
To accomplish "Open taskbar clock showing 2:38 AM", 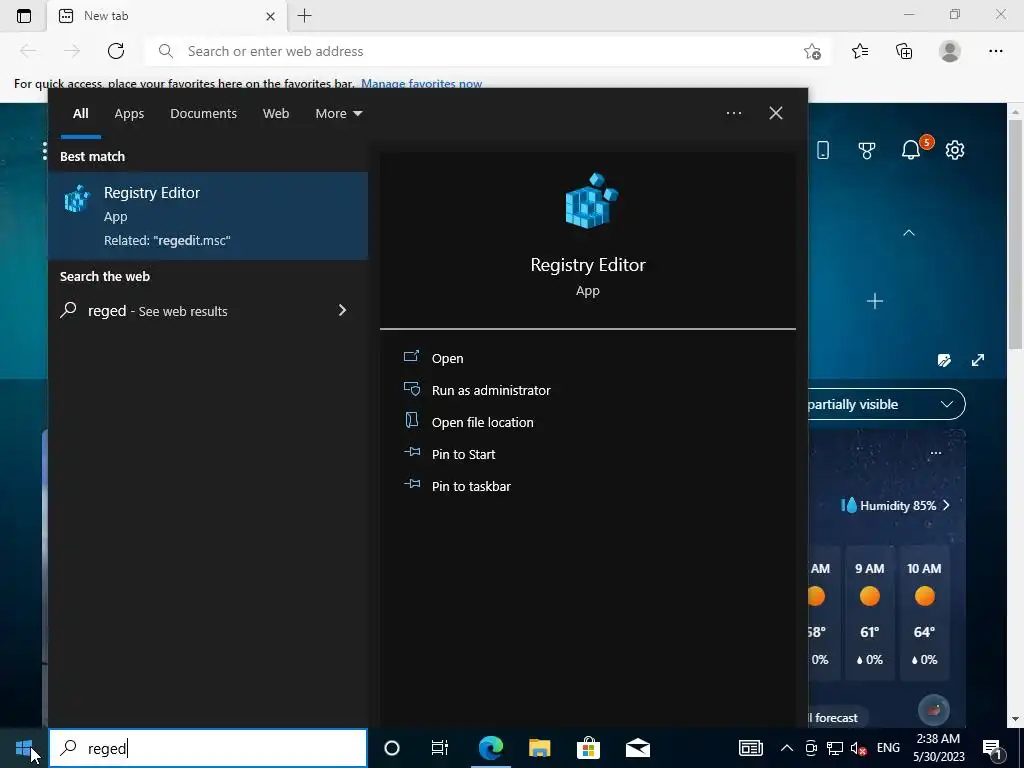I will tap(938, 748).
